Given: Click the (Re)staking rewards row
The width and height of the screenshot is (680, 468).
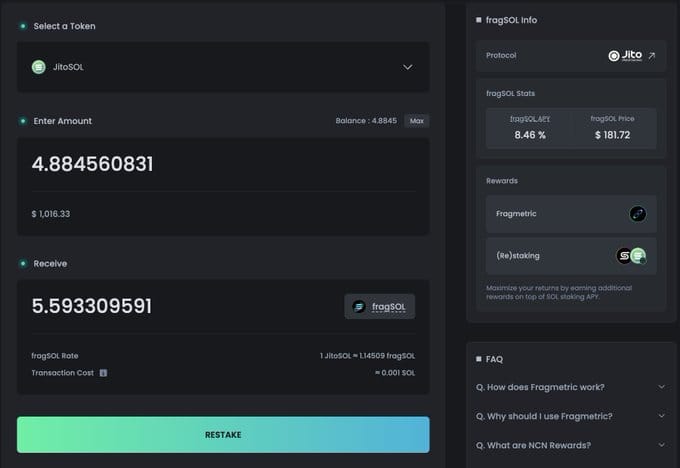Looking at the screenshot, I should [x=571, y=256].
